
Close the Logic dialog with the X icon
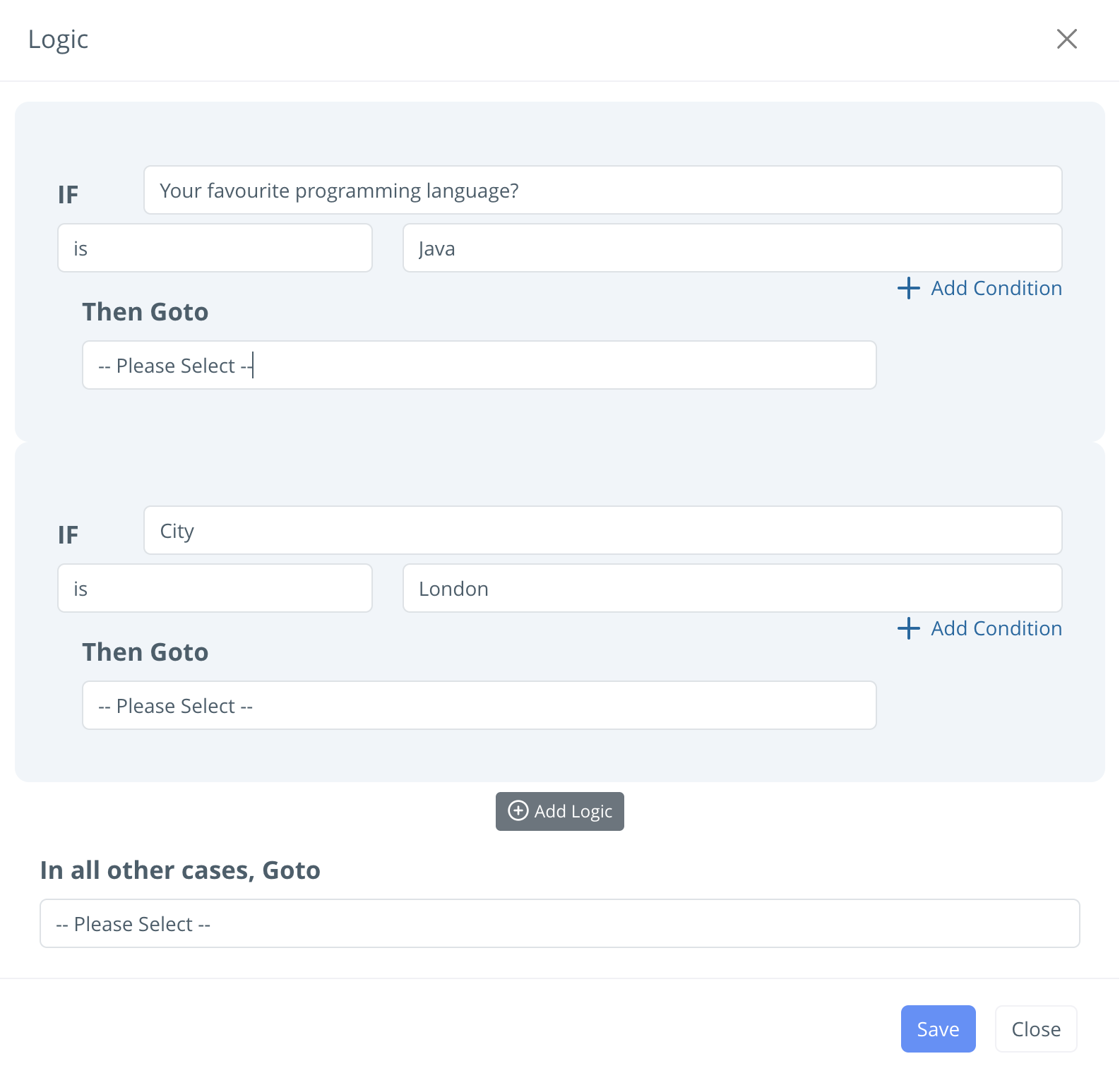(1066, 39)
